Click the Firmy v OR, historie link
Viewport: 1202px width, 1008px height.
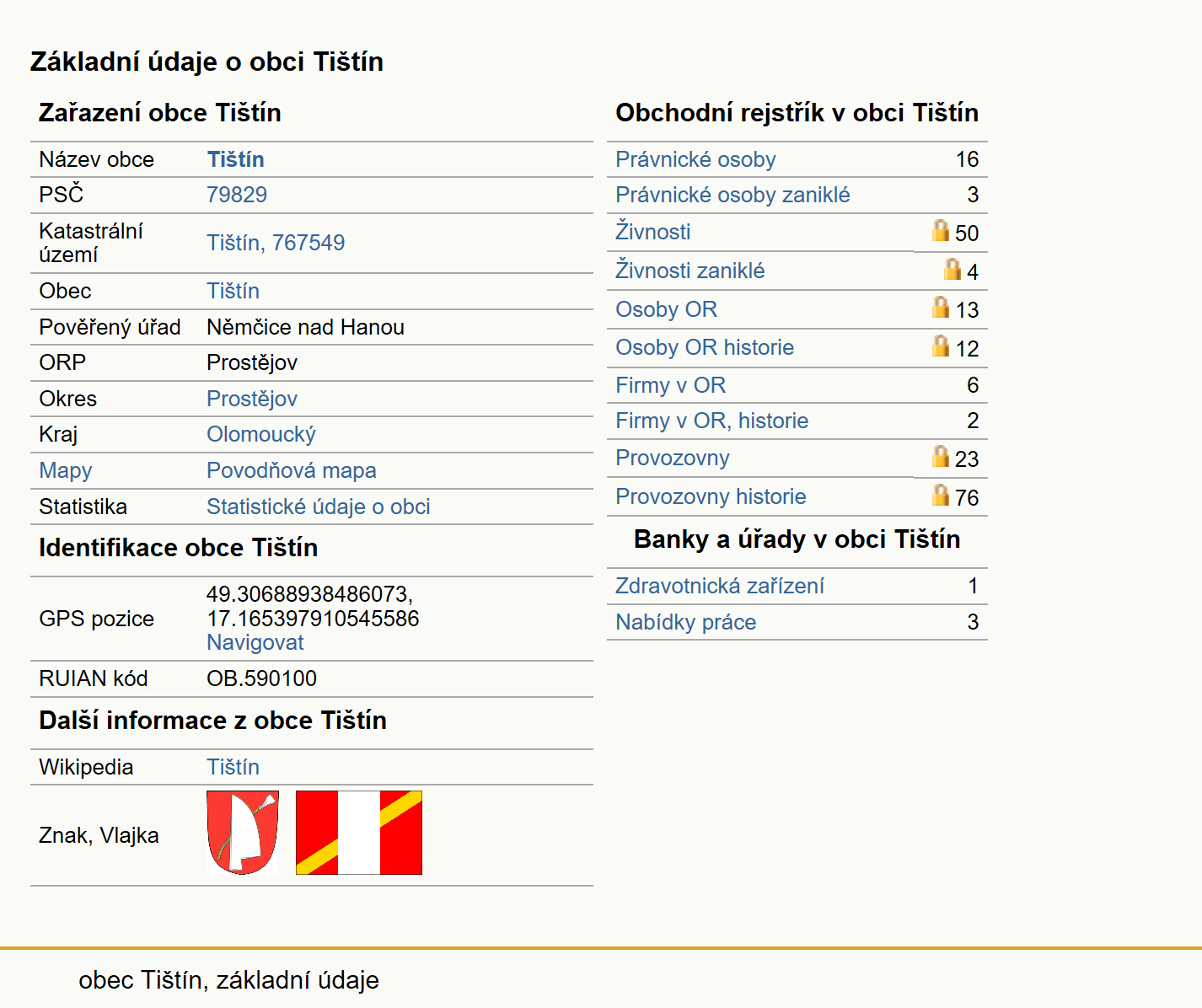712,421
